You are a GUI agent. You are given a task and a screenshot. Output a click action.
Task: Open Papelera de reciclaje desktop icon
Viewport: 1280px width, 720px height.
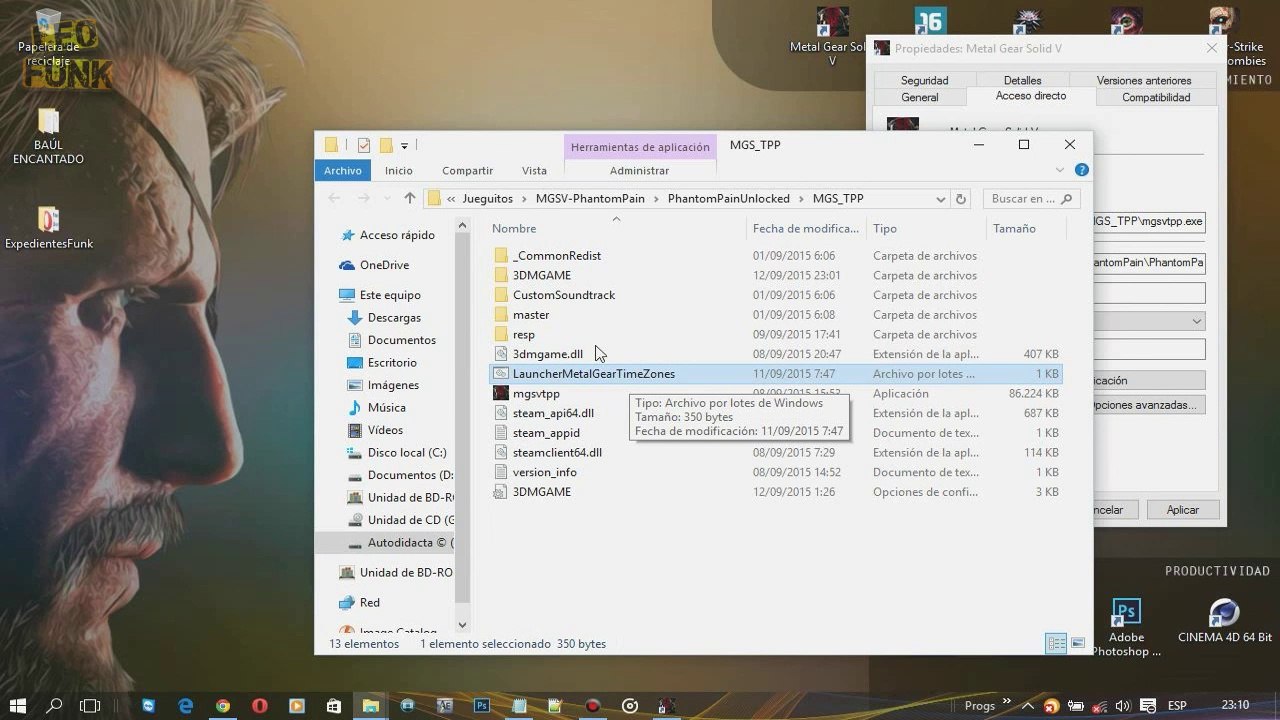pyautogui.click(x=48, y=38)
